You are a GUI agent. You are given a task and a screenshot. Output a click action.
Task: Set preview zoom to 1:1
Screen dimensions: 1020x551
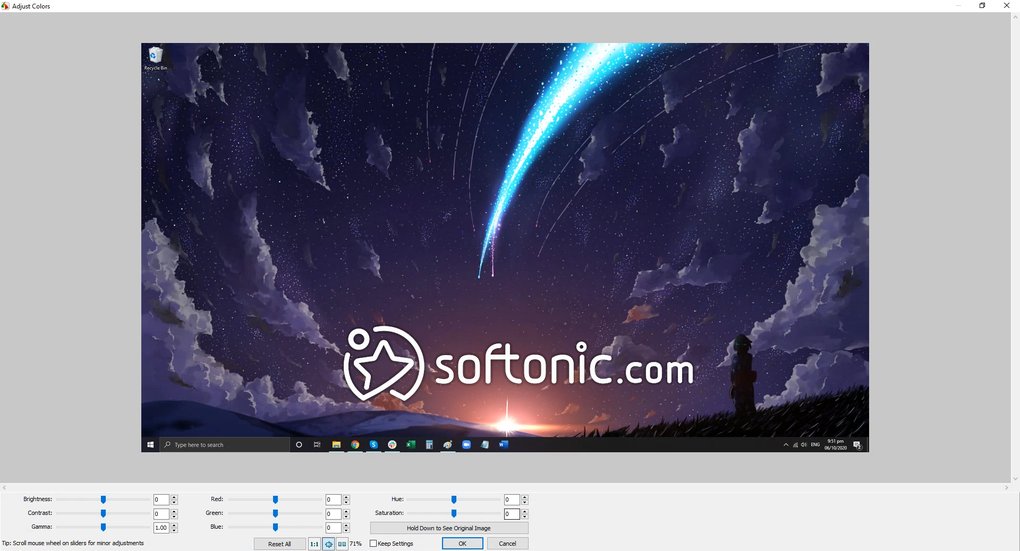(314, 544)
